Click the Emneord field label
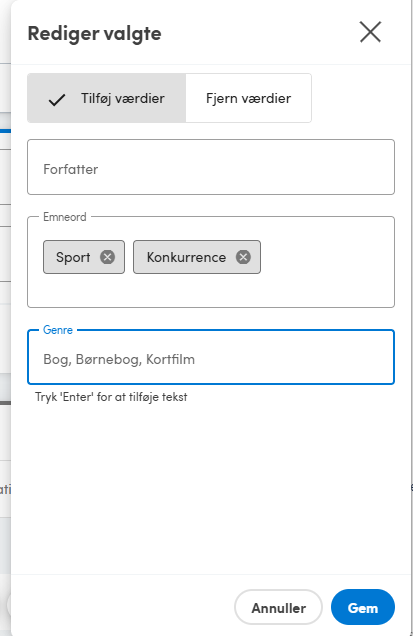This screenshot has width=413, height=636. (65, 217)
